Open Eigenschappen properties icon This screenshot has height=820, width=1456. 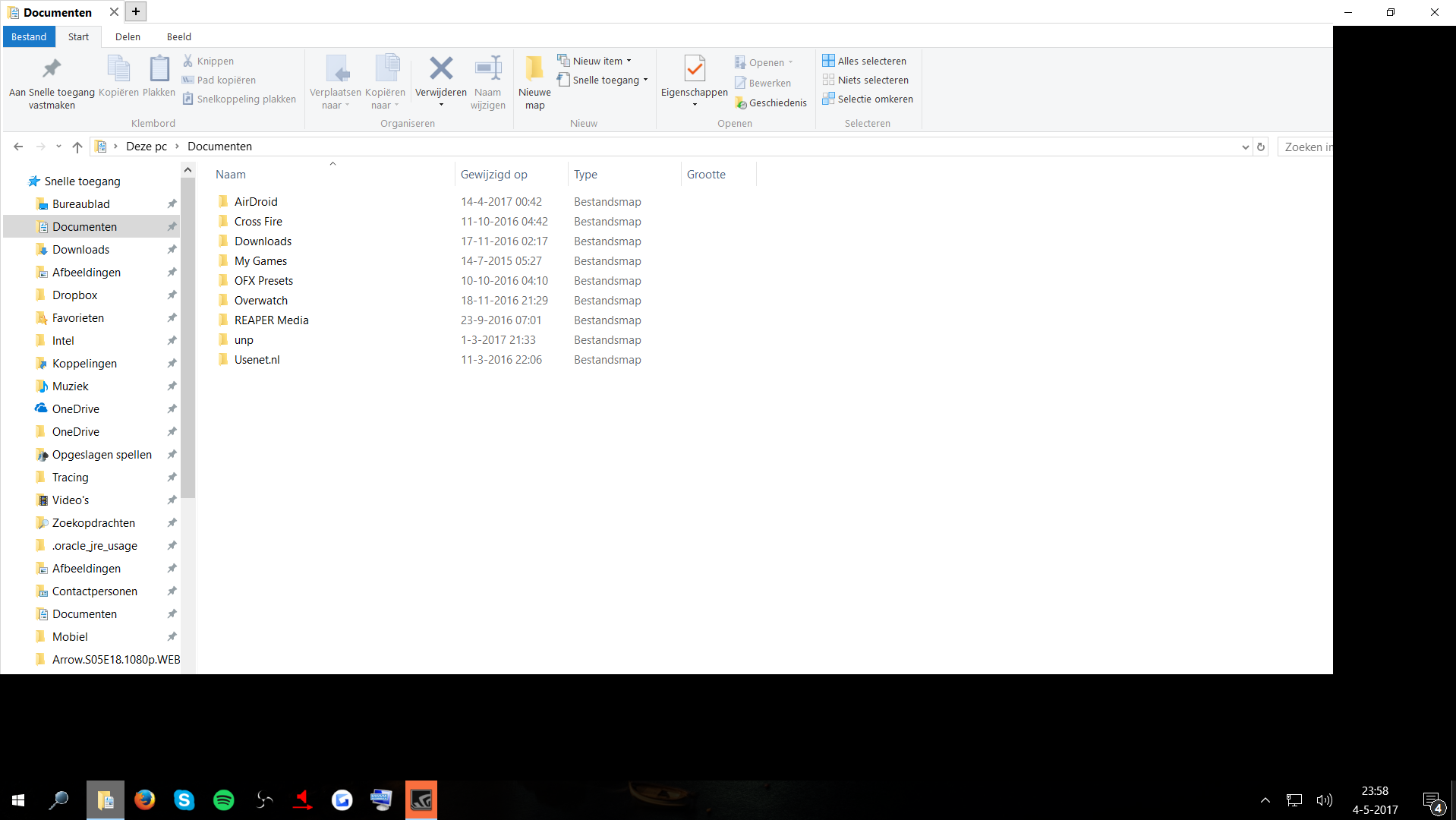click(694, 70)
